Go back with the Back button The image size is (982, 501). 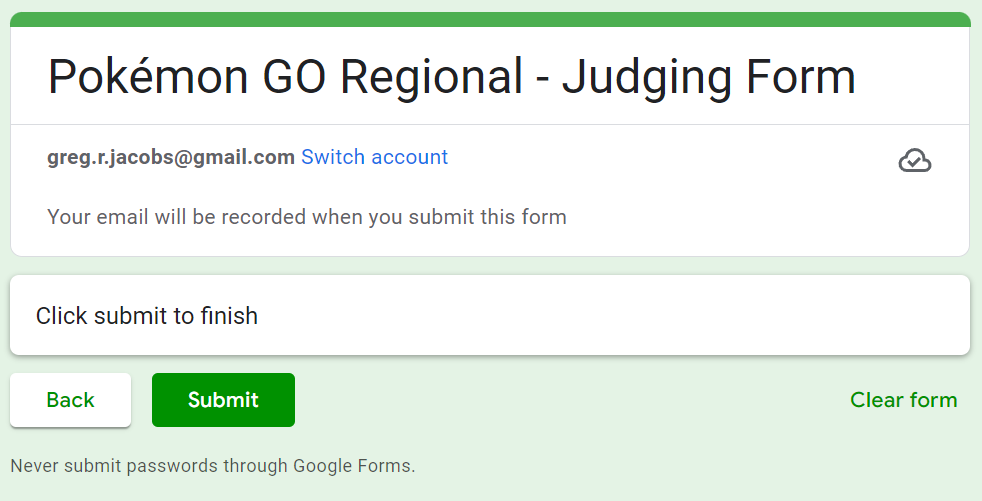tap(70, 400)
